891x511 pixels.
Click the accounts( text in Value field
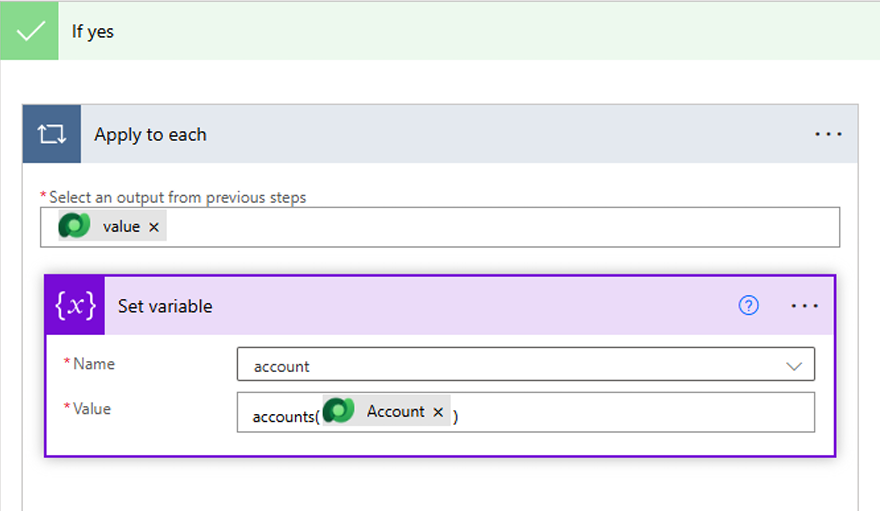[284, 416]
